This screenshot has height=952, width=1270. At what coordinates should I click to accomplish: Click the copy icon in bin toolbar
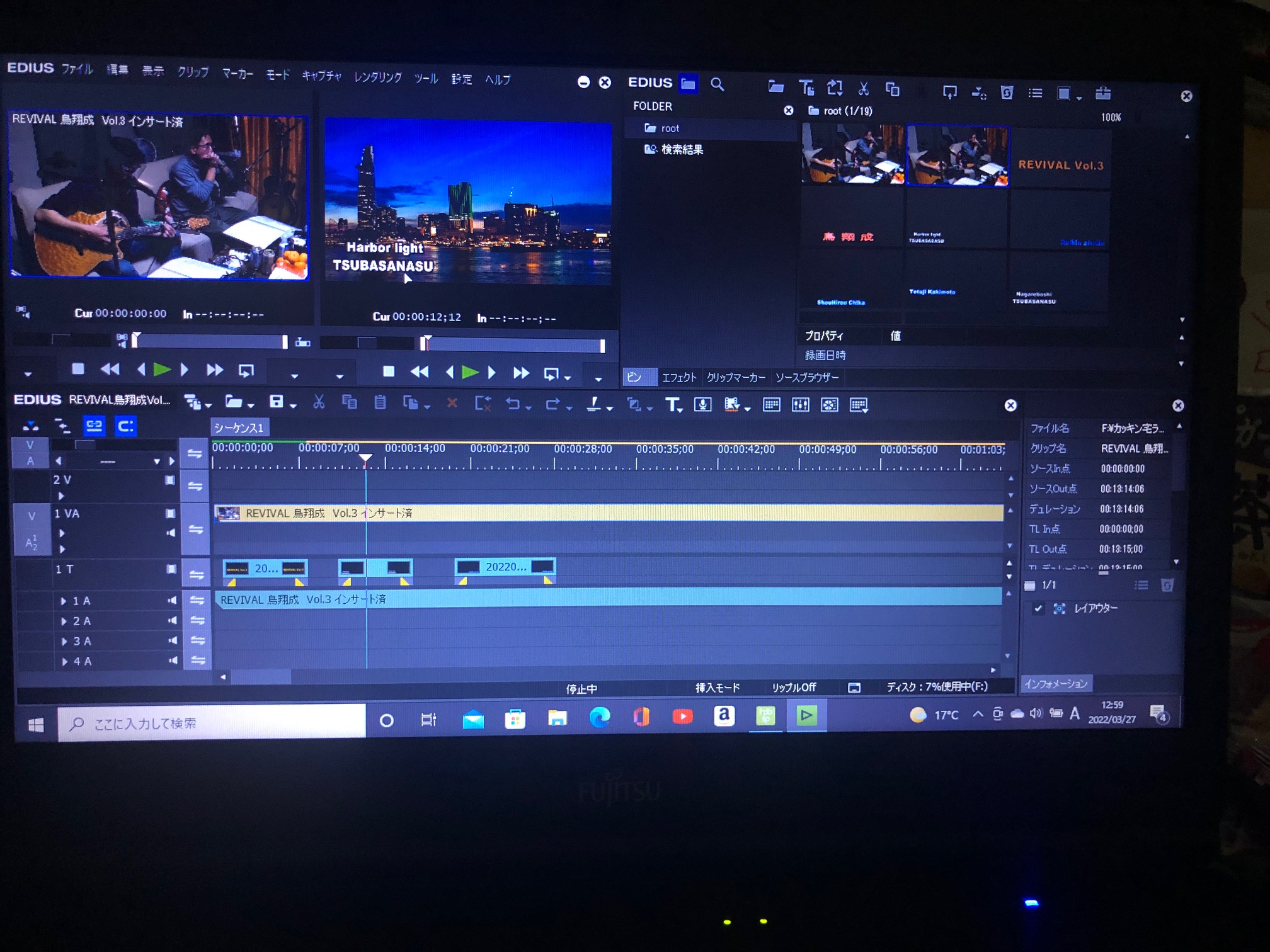click(893, 89)
